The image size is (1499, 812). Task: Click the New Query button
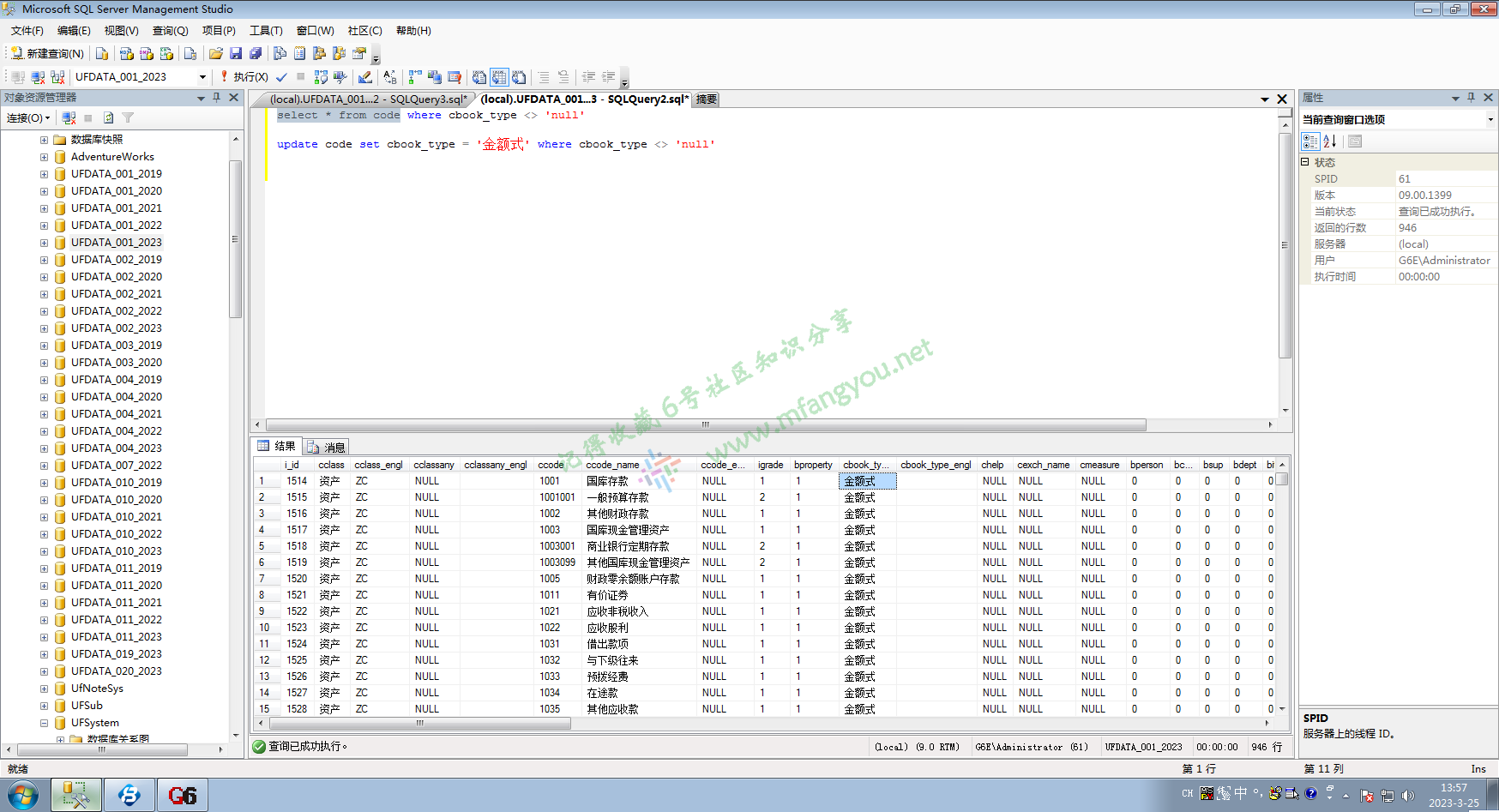pos(47,53)
